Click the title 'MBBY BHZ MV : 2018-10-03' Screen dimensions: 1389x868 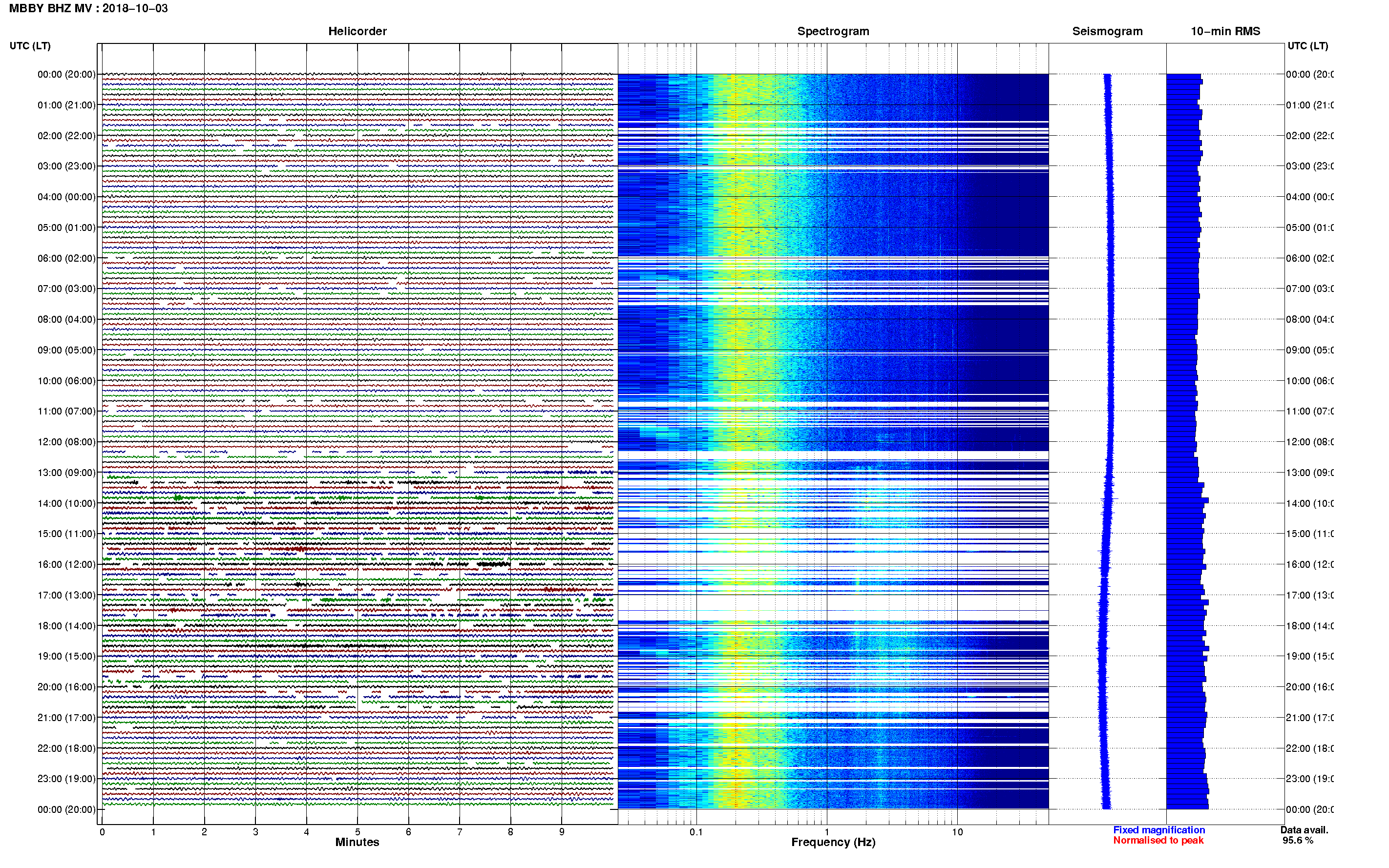point(88,9)
